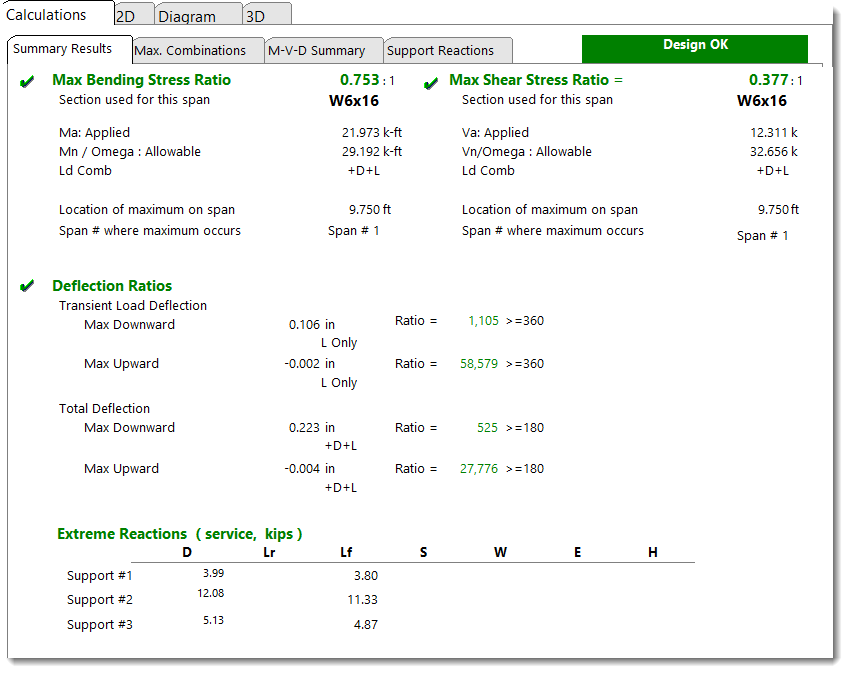Click the Lr column header
Viewport: 848px width, 673px height.
coord(269,552)
